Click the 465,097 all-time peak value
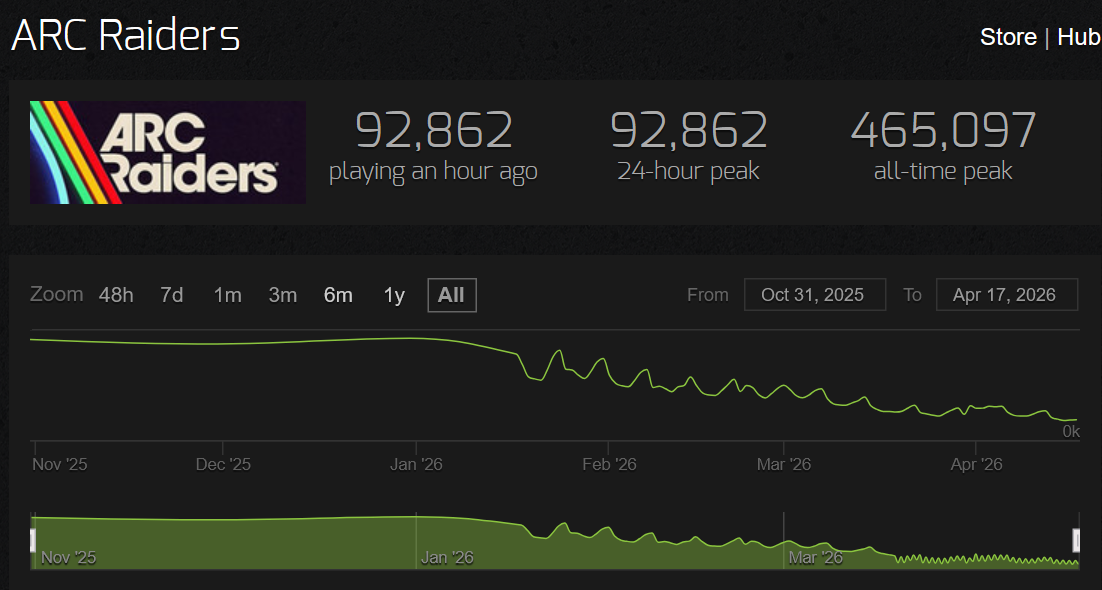 point(943,129)
